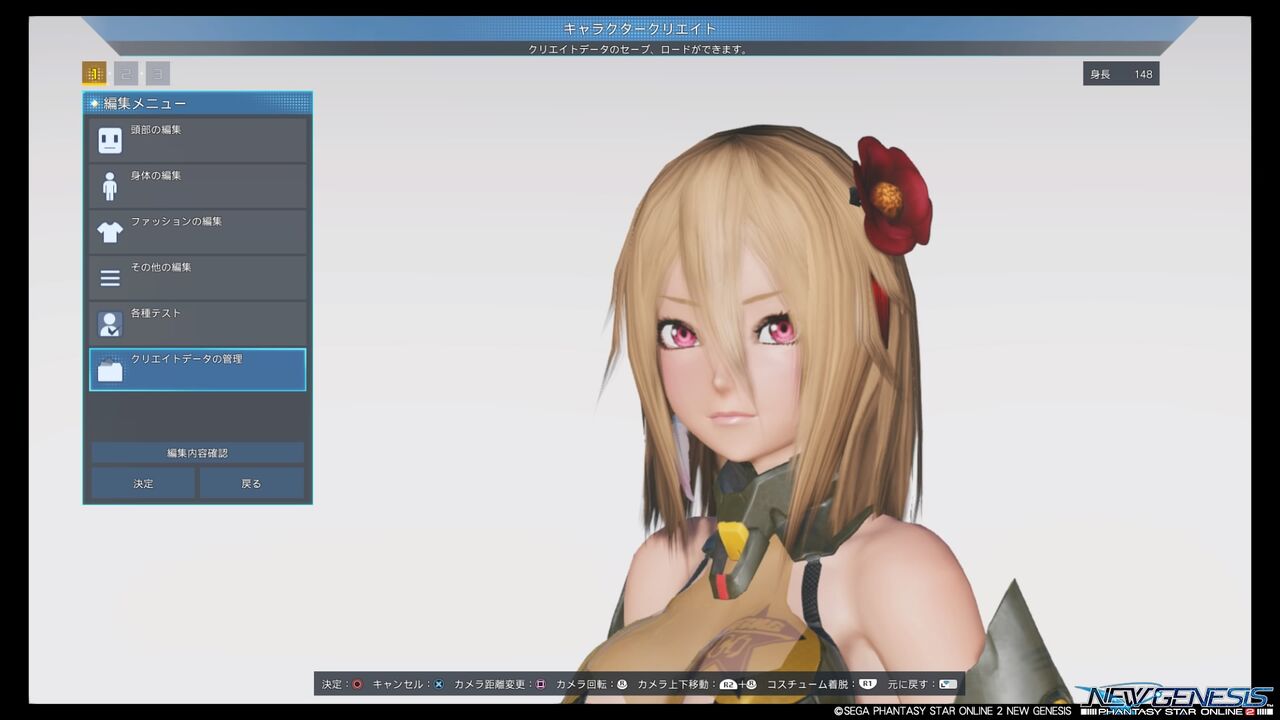
Task: Click the カメラ距離変更 hint label
Action: pyautogui.click(x=490, y=684)
